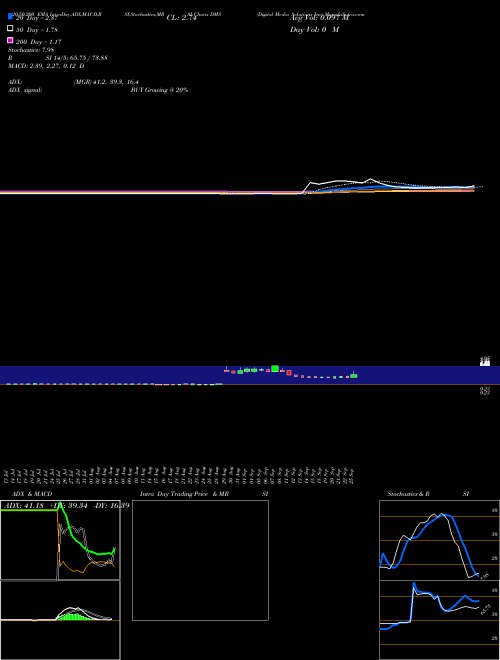
Task: Click the largest green candlestick in the volume band
Action: [x=275, y=369]
